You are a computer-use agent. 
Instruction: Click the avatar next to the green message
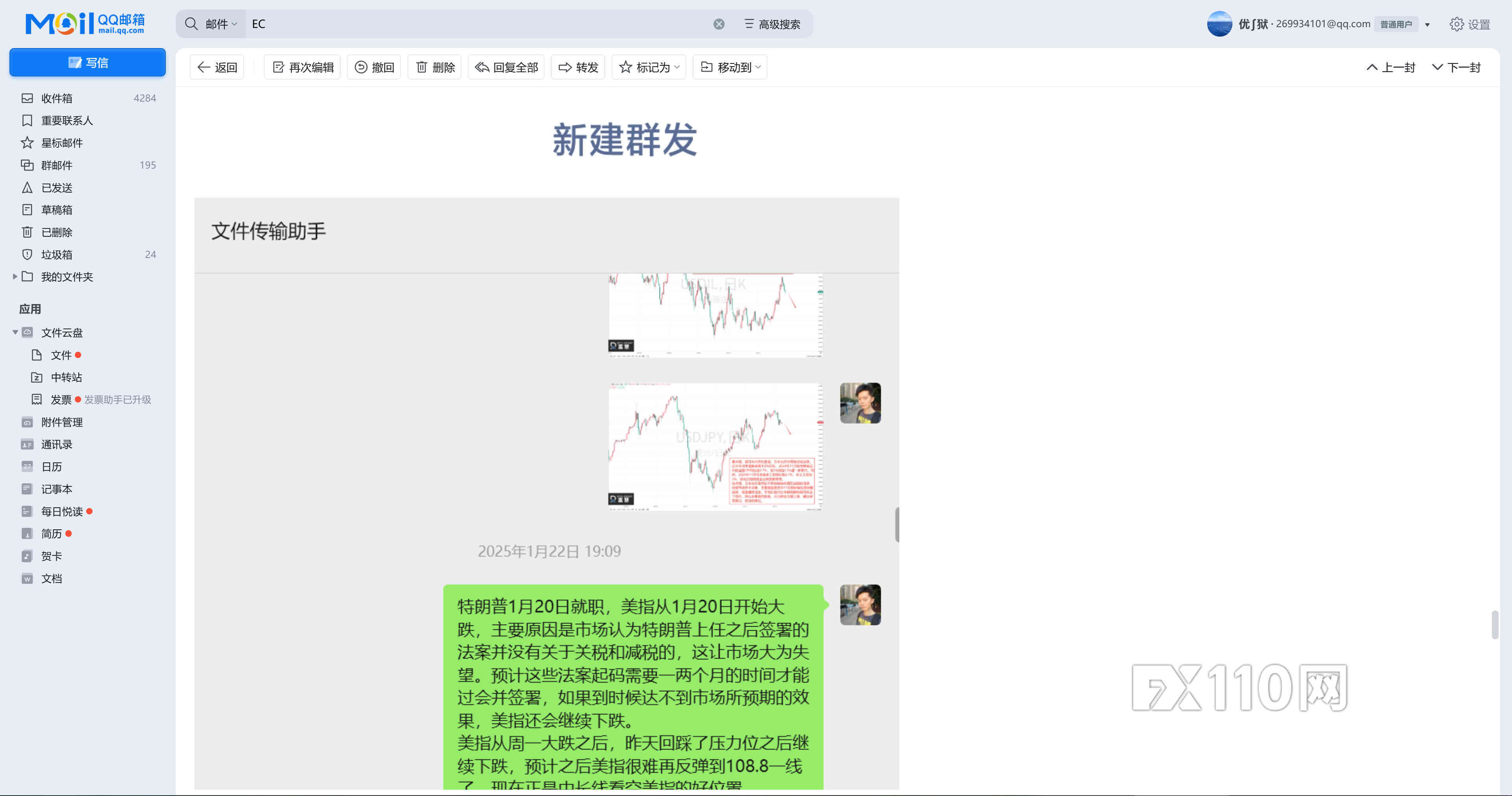[x=860, y=605]
